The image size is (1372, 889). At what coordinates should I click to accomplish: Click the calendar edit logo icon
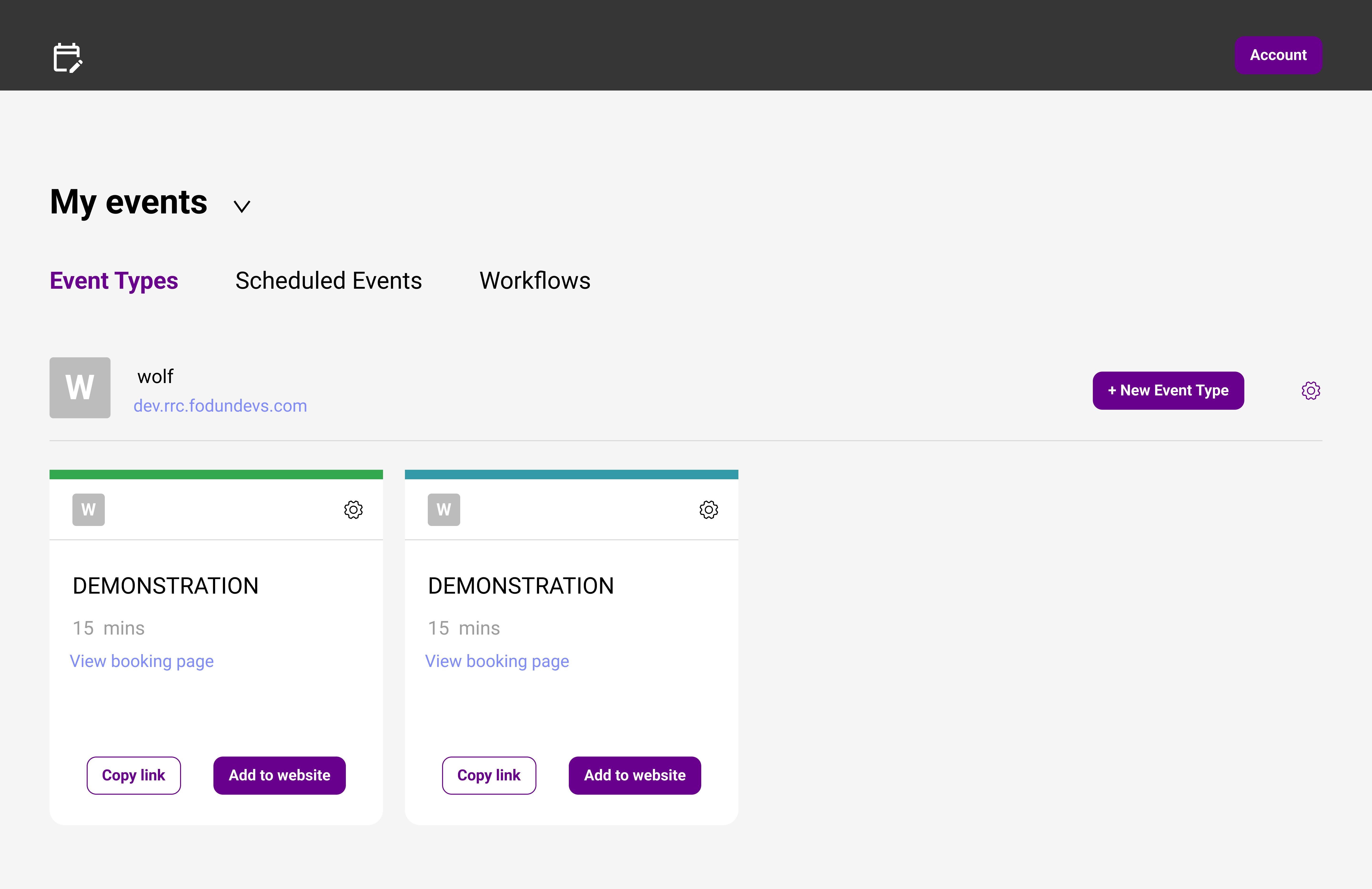pyautogui.click(x=68, y=58)
